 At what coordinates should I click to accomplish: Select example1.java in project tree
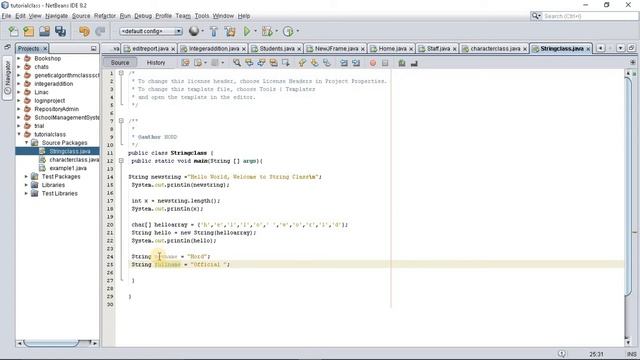tap(68, 168)
